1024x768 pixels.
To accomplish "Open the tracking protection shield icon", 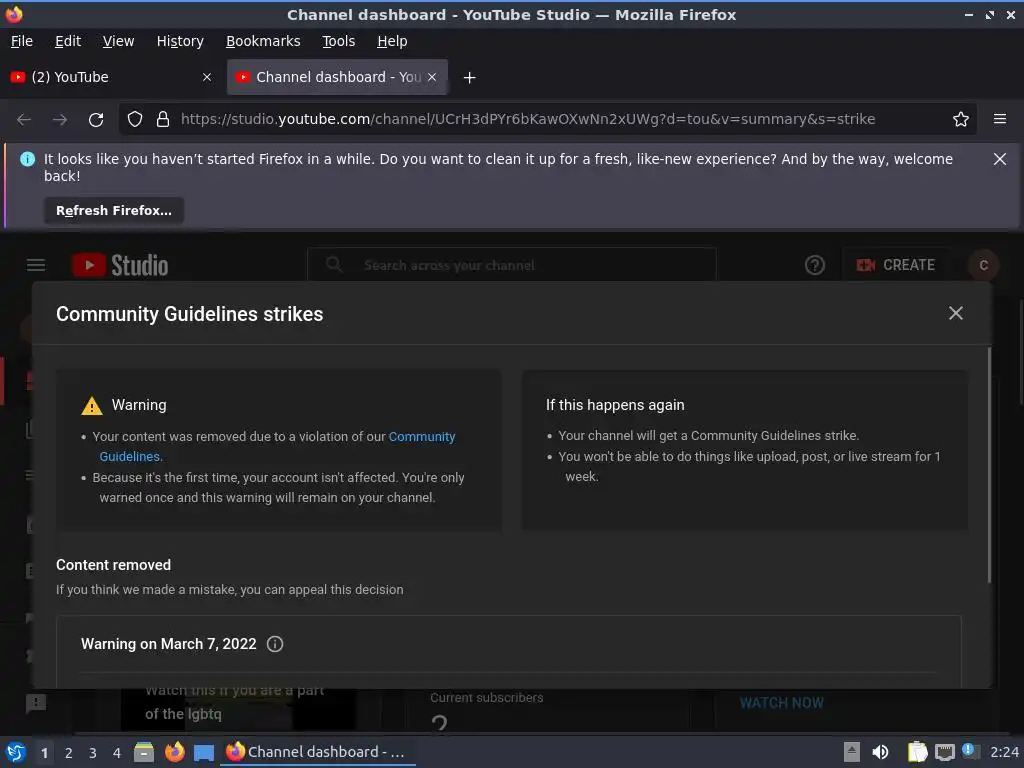I will click(x=135, y=120).
